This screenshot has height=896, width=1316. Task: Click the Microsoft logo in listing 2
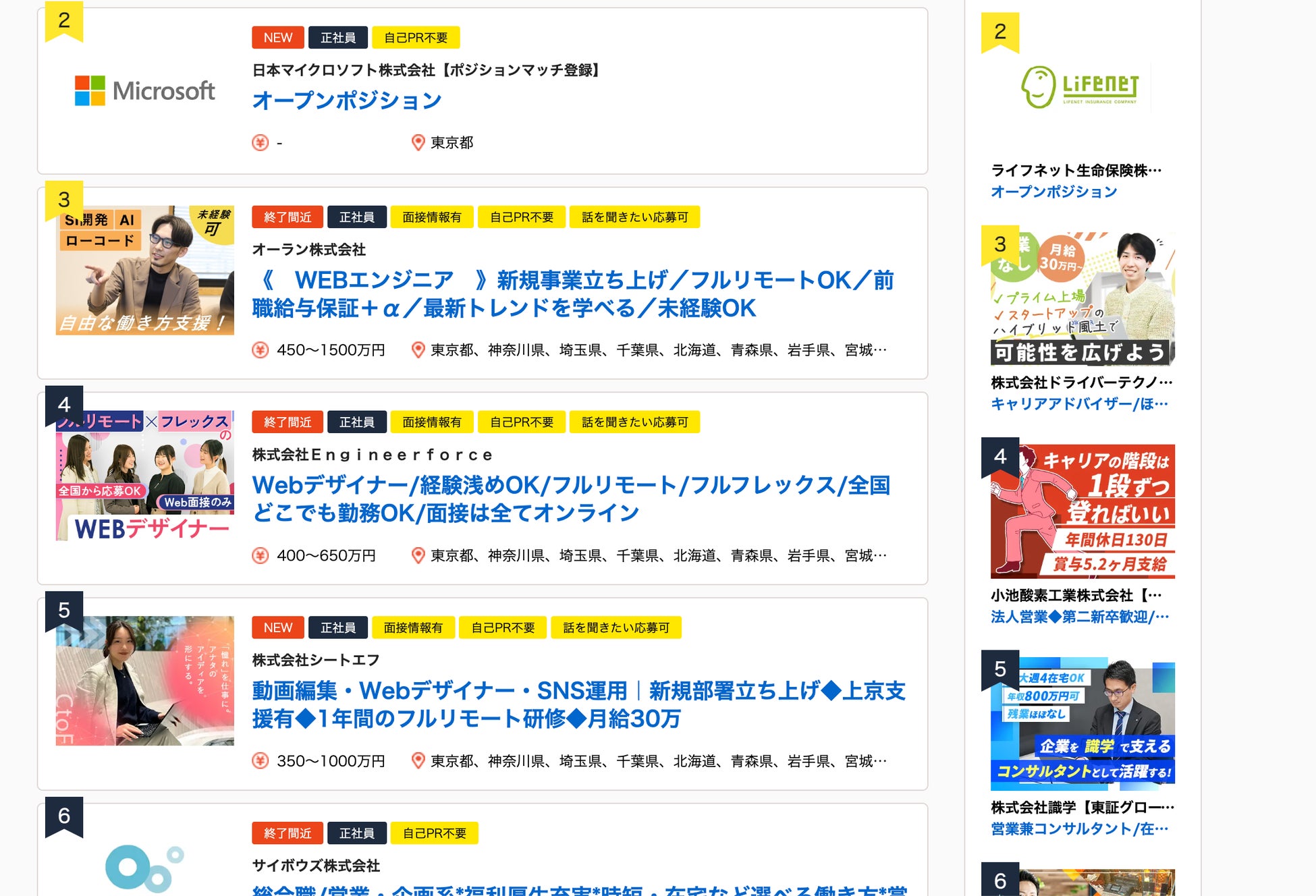144,91
